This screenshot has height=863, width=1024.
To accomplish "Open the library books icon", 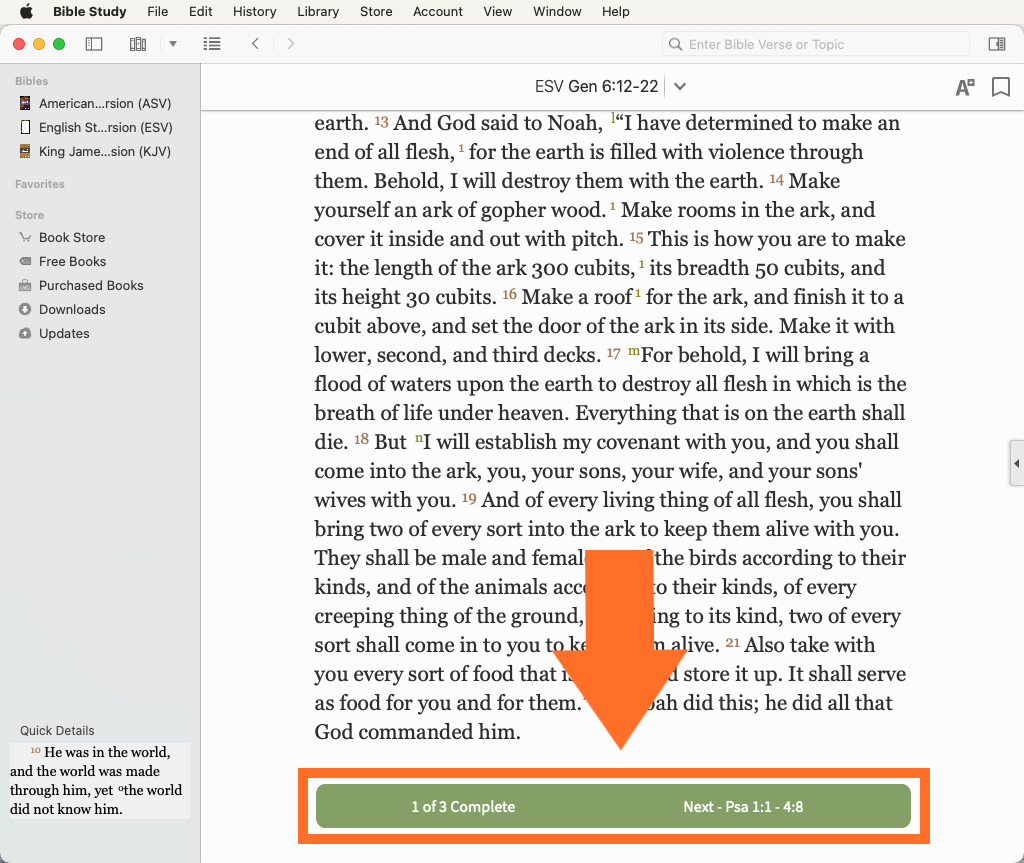I will click(x=138, y=44).
